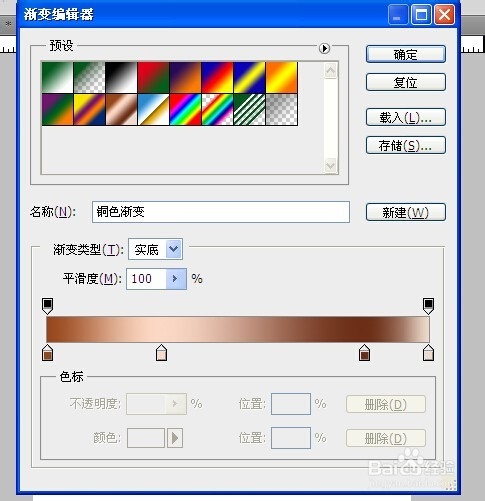Viewport: 485px width, 501px height.
Task: Close the 渐变编辑器 dialog
Action: [x=444, y=15]
